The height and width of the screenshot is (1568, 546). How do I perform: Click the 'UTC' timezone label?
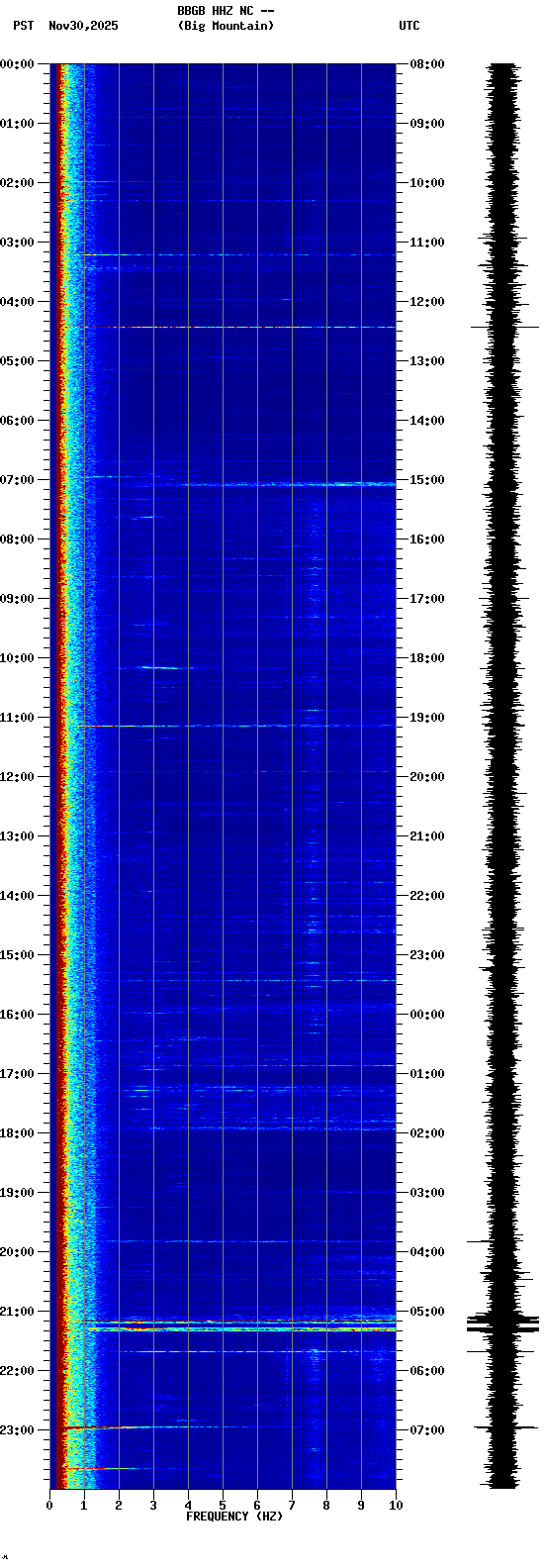(x=409, y=26)
